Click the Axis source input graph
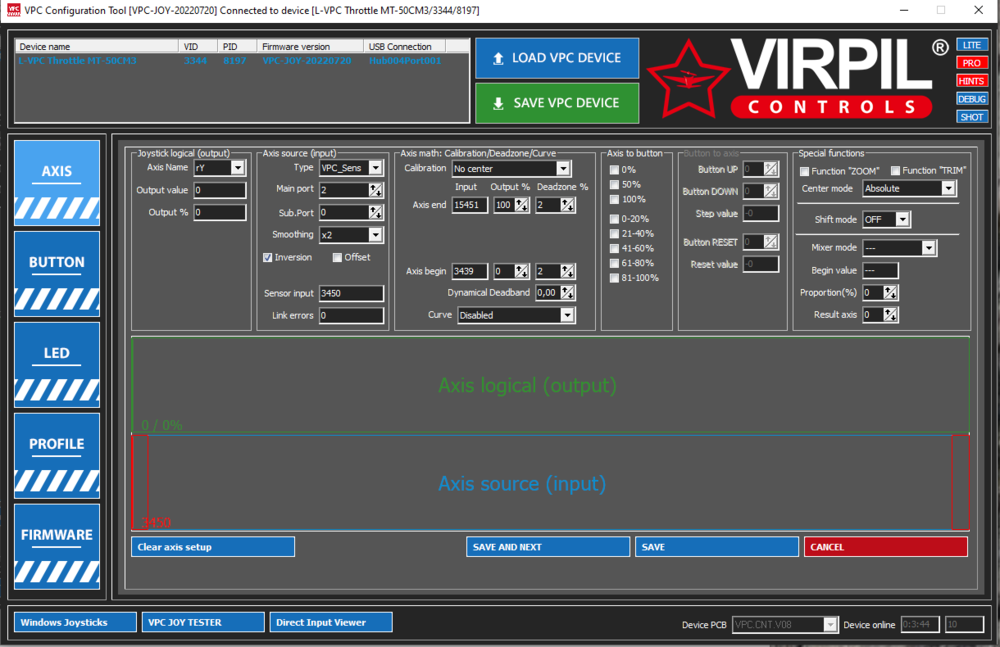 tap(550, 483)
